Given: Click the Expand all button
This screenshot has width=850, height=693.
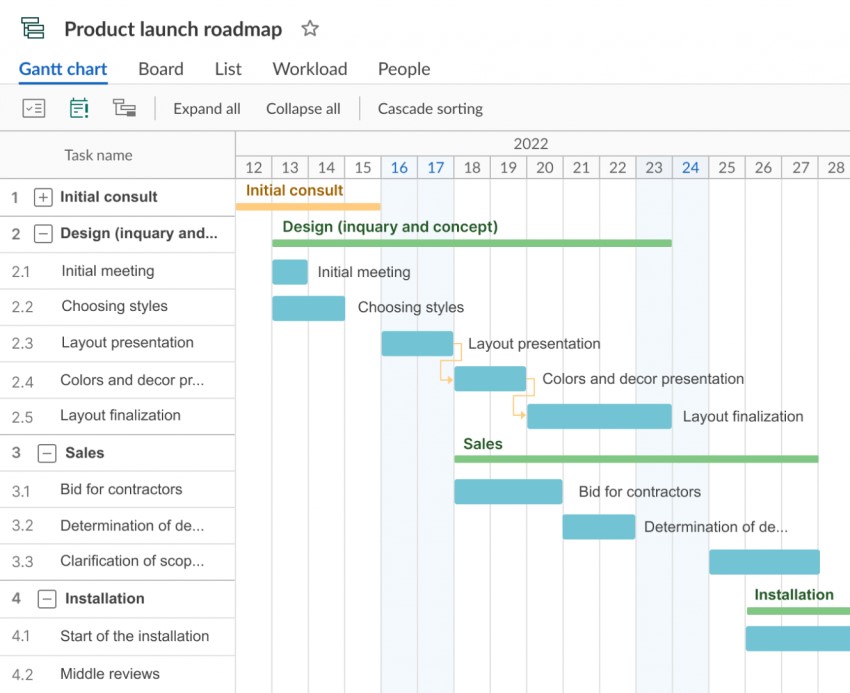Looking at the screenshot, I should (x=207, y=109).
